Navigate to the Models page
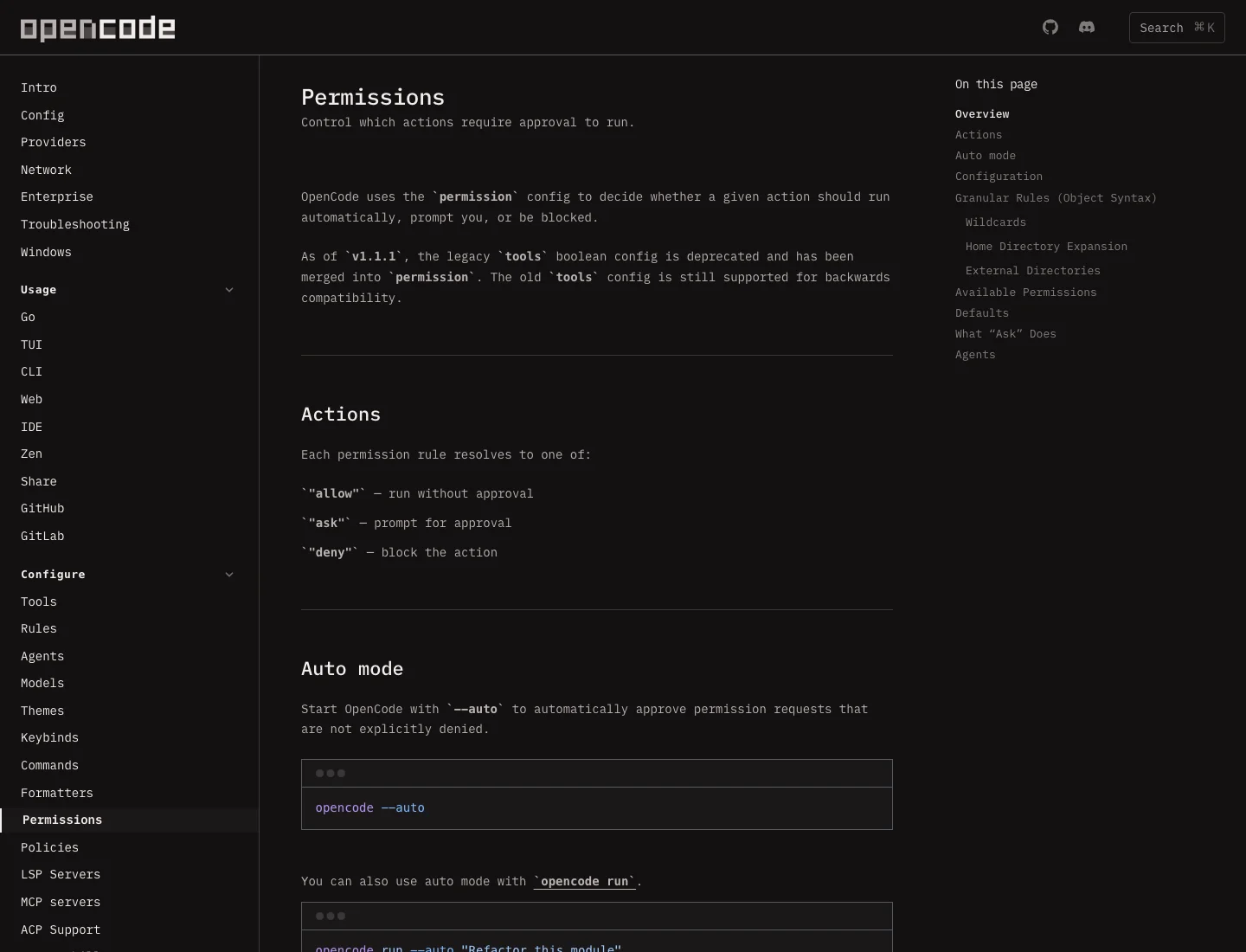This screenshot has width=1246, height=952. click(x=42, y=683)
